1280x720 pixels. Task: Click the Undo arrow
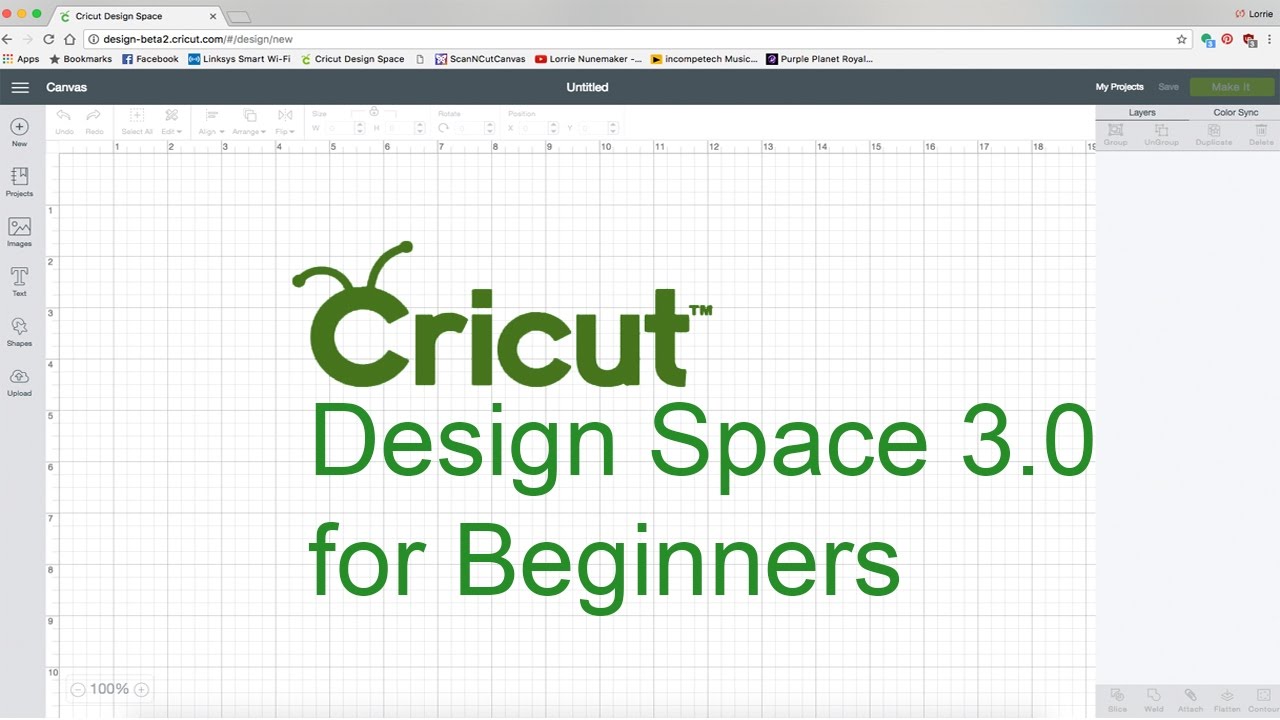tap(64, 121)
